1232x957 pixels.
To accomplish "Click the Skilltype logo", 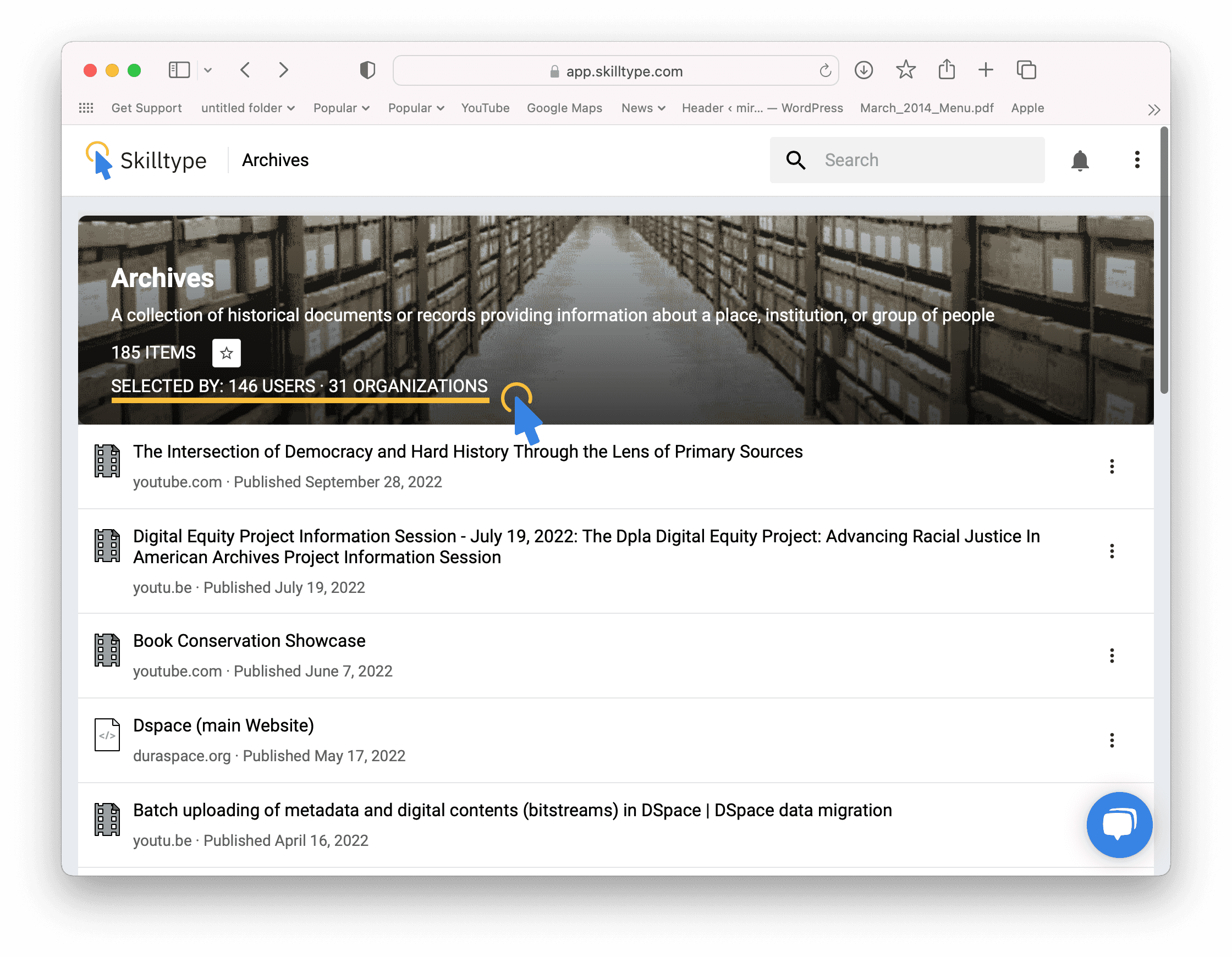I will (146, 161).
